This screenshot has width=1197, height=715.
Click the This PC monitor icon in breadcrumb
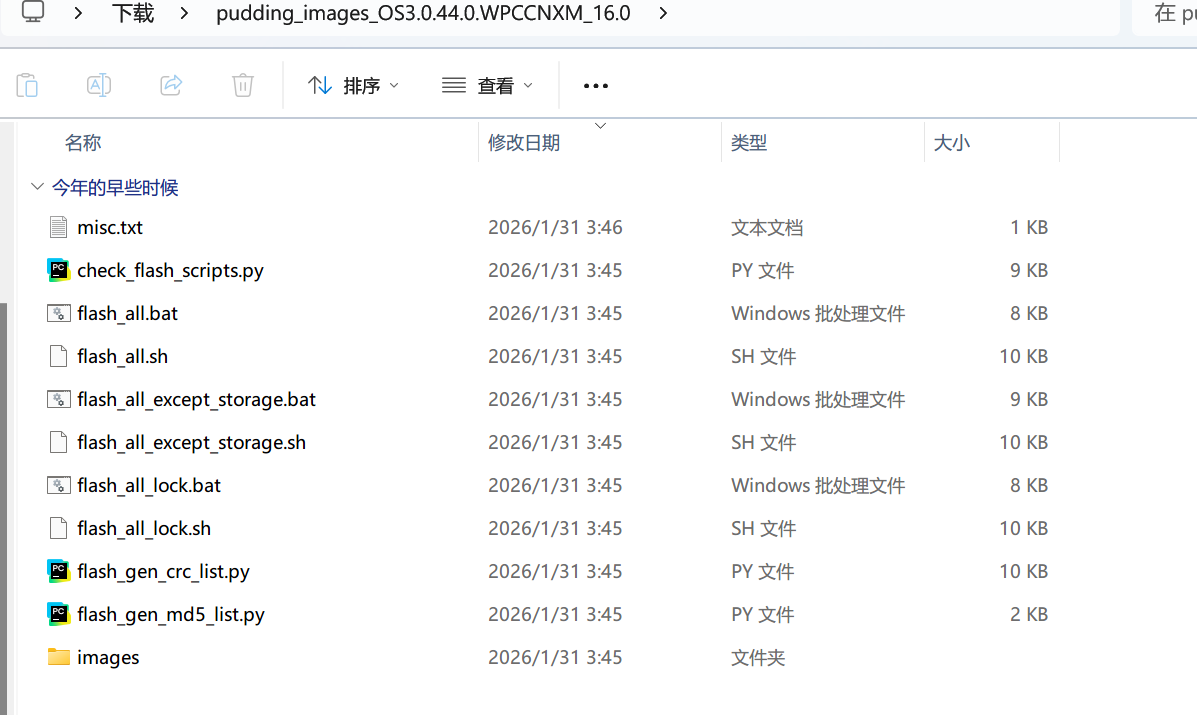tap(33, 13)
